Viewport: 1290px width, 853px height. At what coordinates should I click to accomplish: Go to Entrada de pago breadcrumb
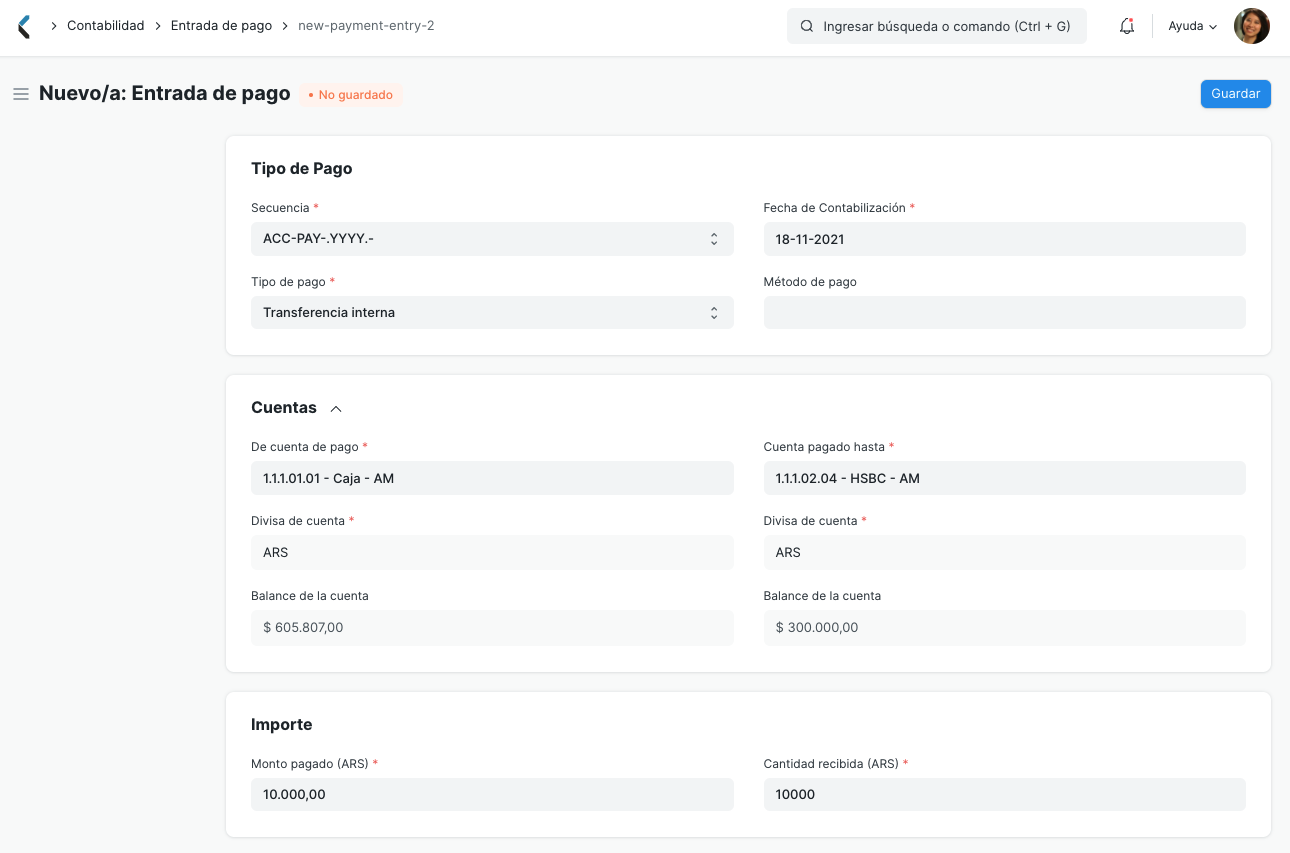221,26
